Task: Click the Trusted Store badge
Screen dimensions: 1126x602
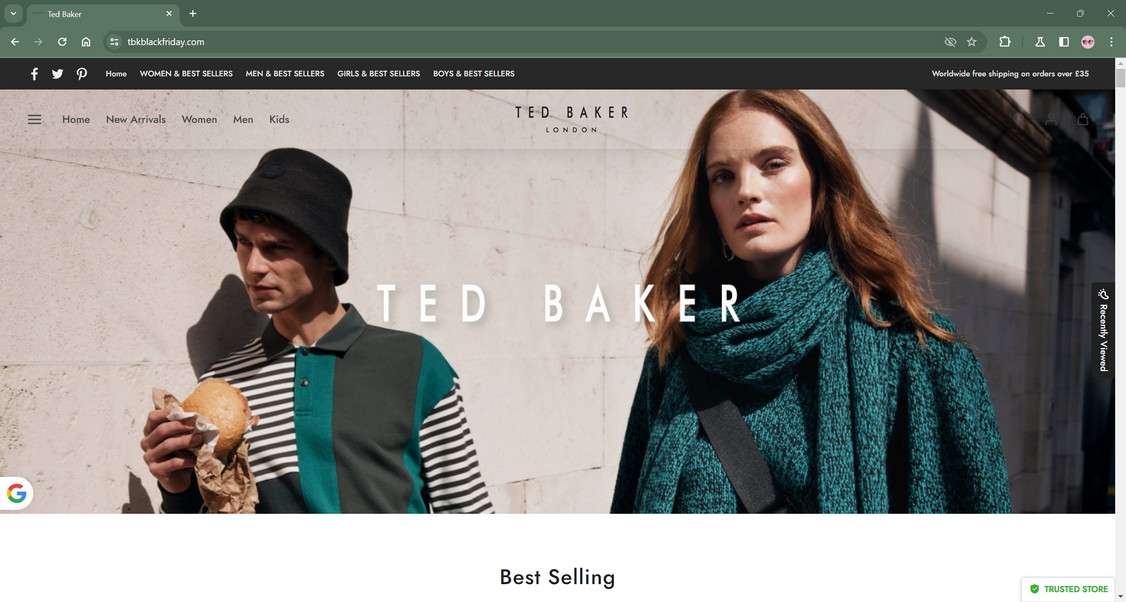Action: [x=1069, y=589]
